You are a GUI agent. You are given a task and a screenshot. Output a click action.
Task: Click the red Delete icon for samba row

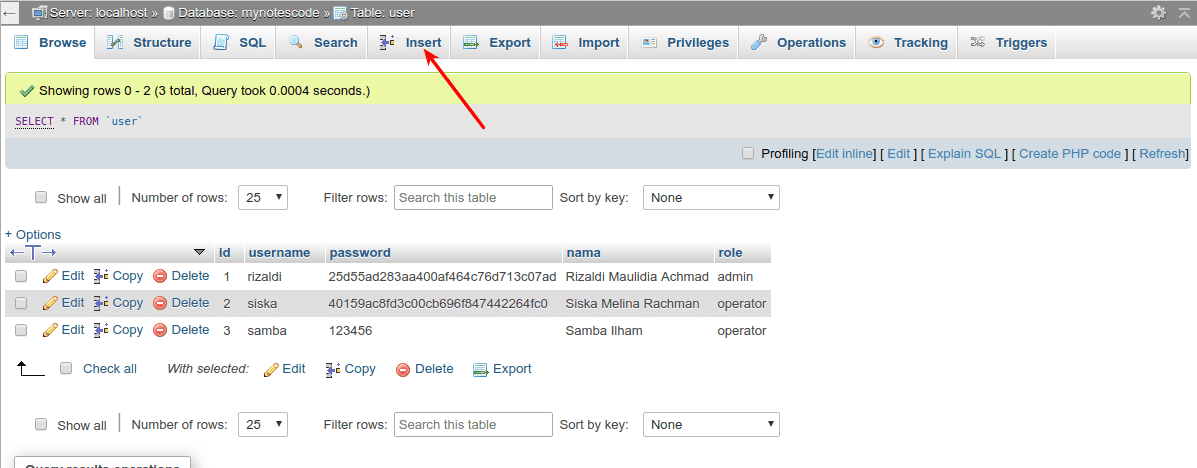[x=160, y=331]
